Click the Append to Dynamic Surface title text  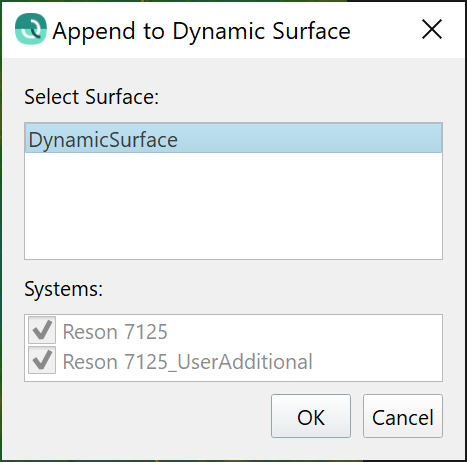pyautogui.click(x=201, y=31)
